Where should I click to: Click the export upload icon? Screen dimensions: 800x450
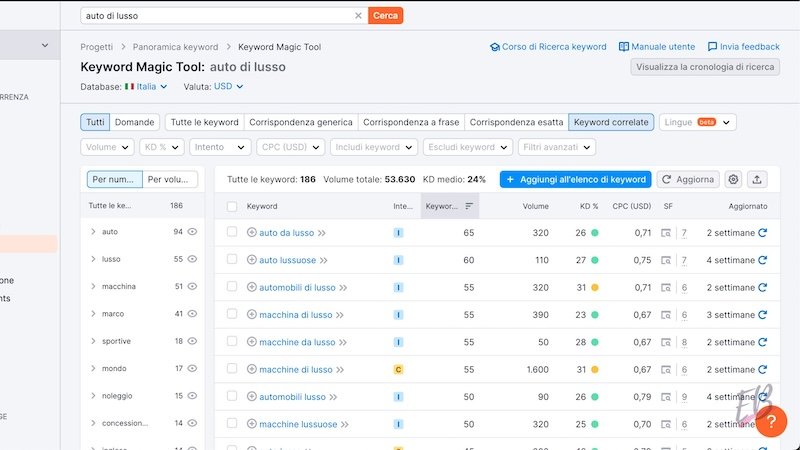[x=757, y=180]
